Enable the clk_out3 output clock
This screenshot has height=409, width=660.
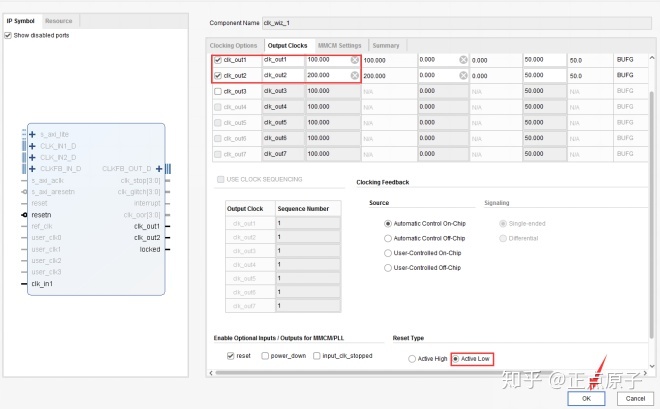coord(218,91)
